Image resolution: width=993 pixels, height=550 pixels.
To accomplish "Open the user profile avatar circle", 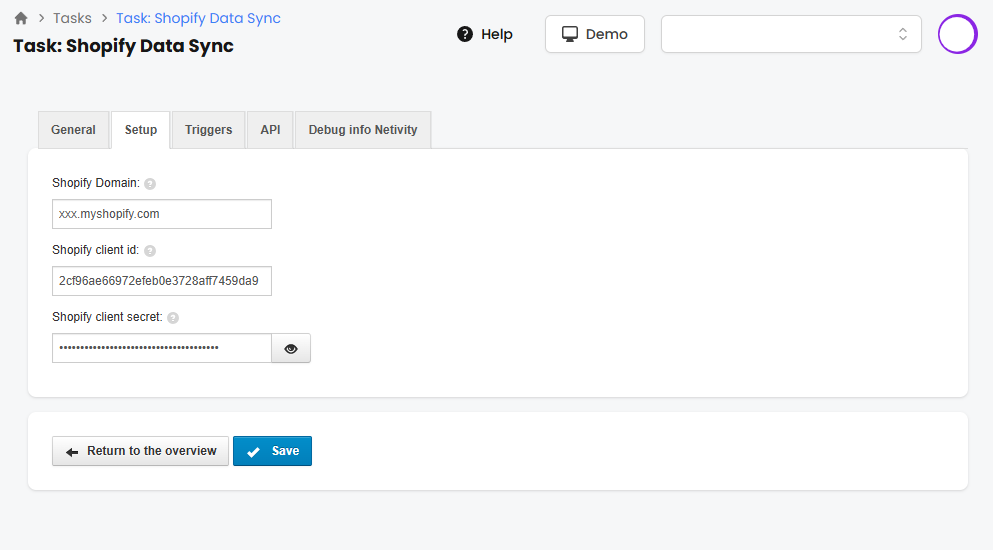I will coord(958,34).
